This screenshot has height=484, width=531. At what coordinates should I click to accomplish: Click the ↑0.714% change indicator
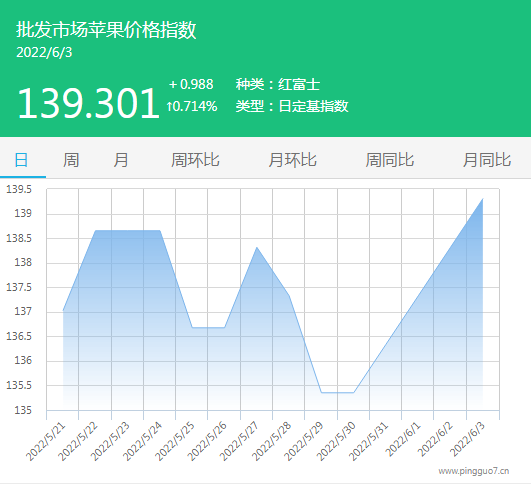[x=192, y=106]
